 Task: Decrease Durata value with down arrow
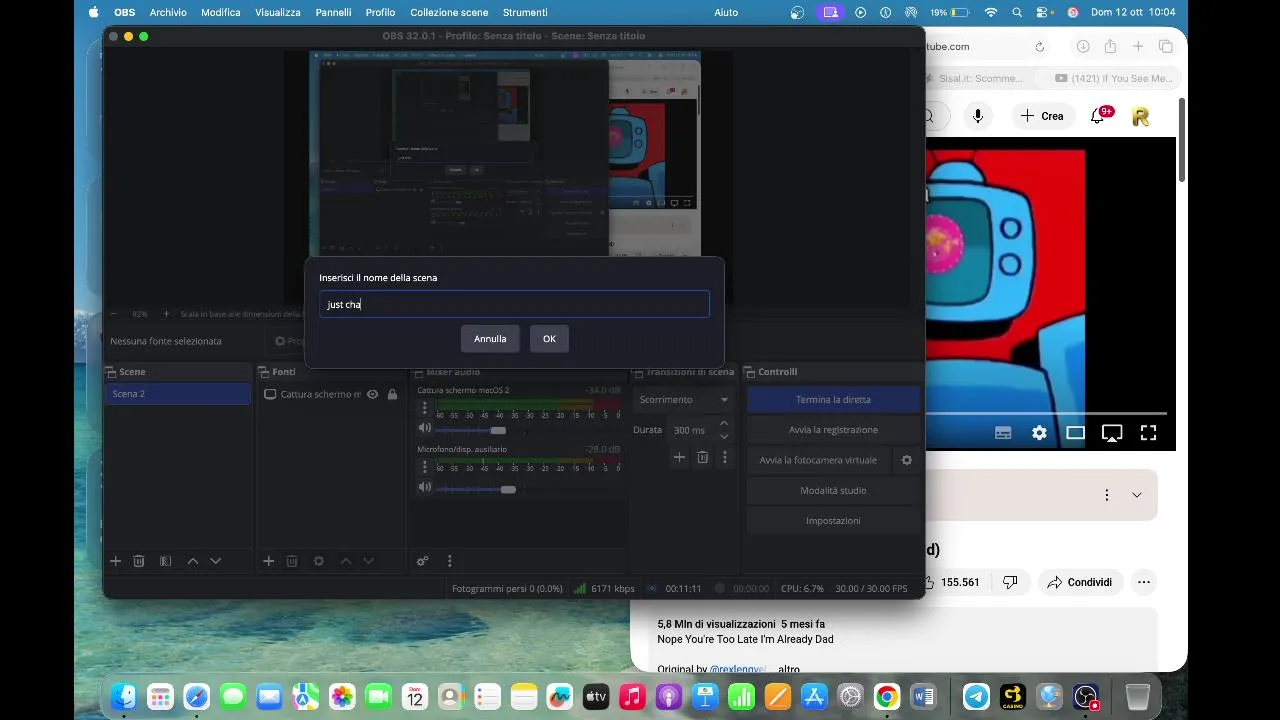click(724, 436)
